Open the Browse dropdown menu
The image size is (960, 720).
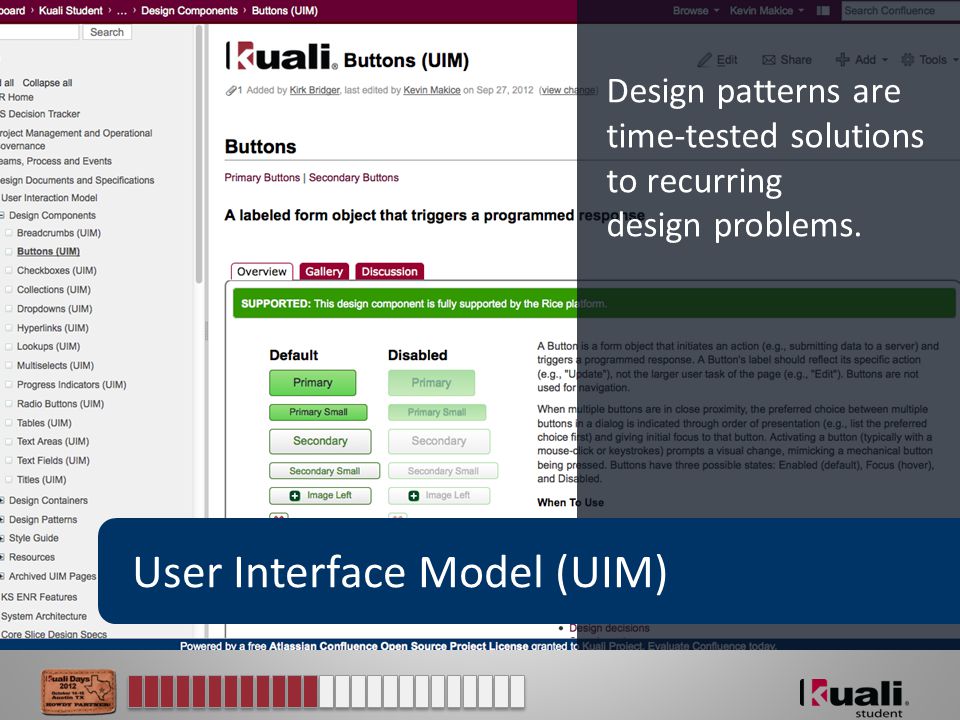click(x=696, y=10)
